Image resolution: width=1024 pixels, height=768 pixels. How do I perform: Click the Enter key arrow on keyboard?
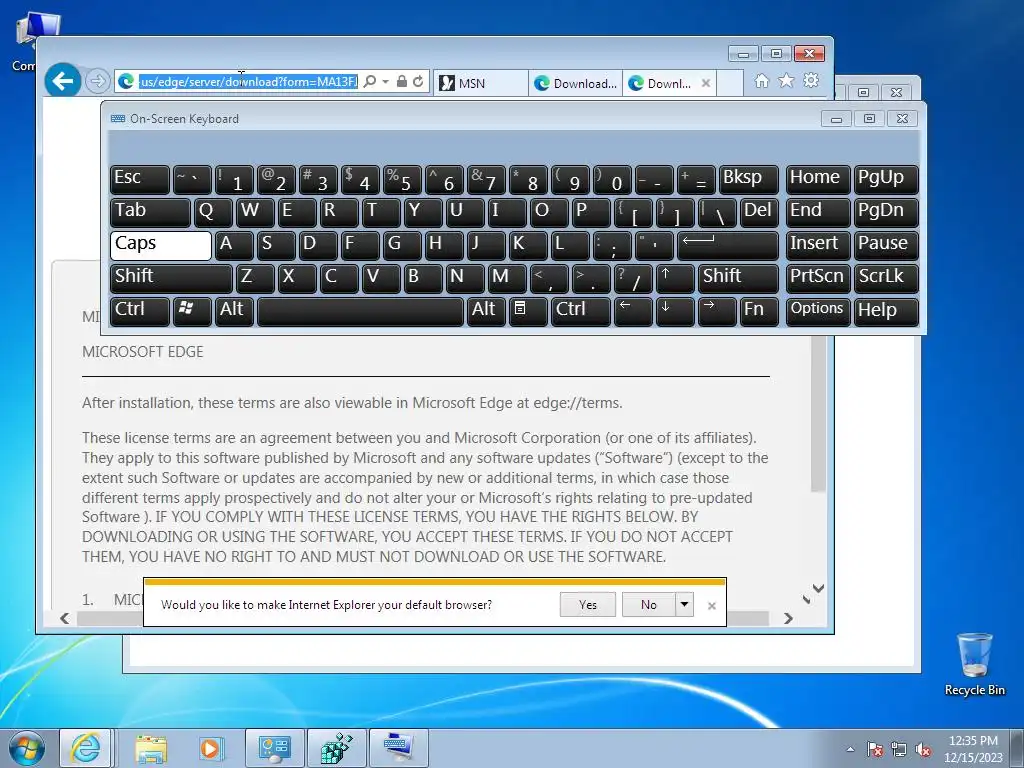728,246
